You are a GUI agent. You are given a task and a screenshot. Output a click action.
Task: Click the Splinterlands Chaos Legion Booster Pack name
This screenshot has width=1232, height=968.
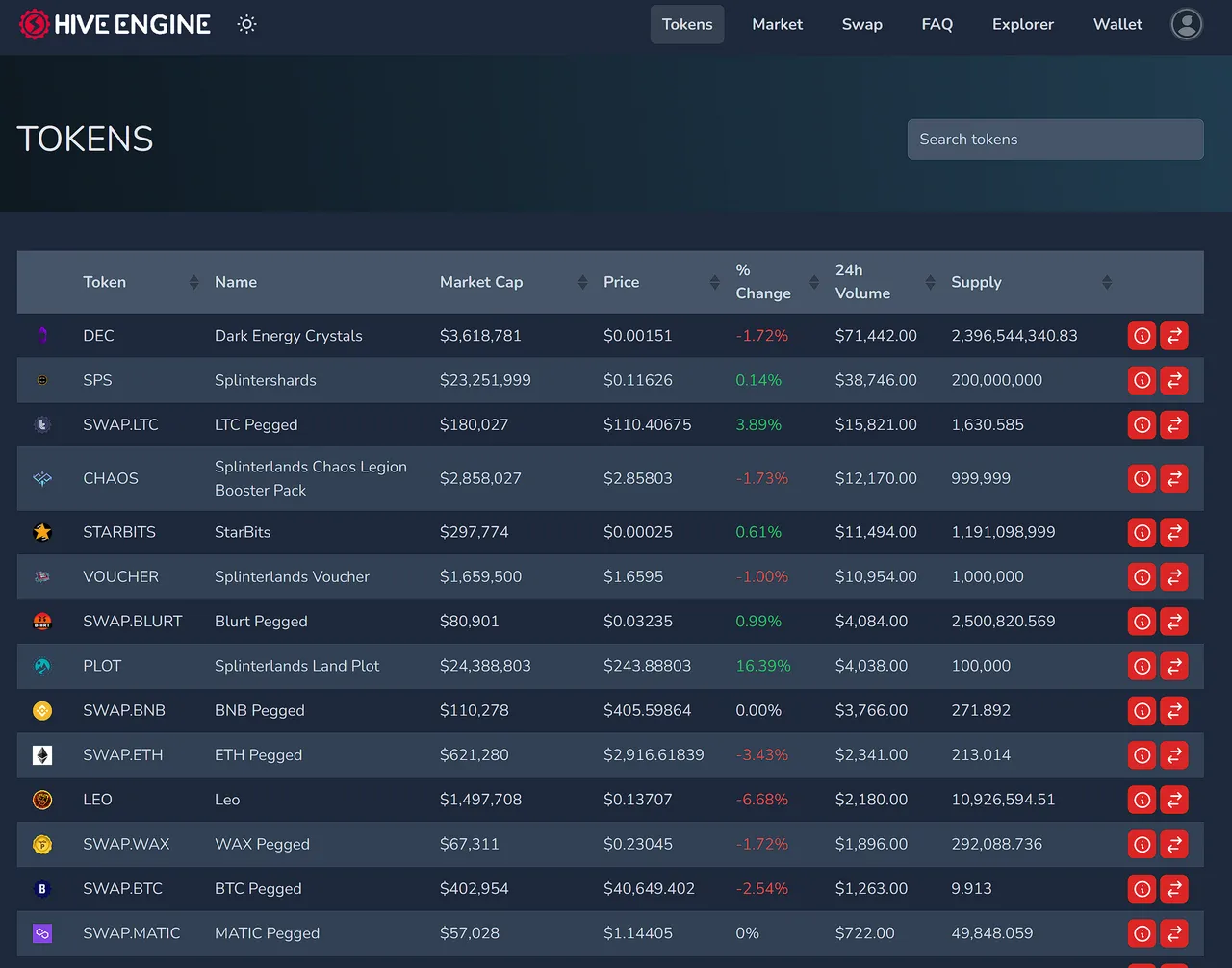[x=311, y=478]
